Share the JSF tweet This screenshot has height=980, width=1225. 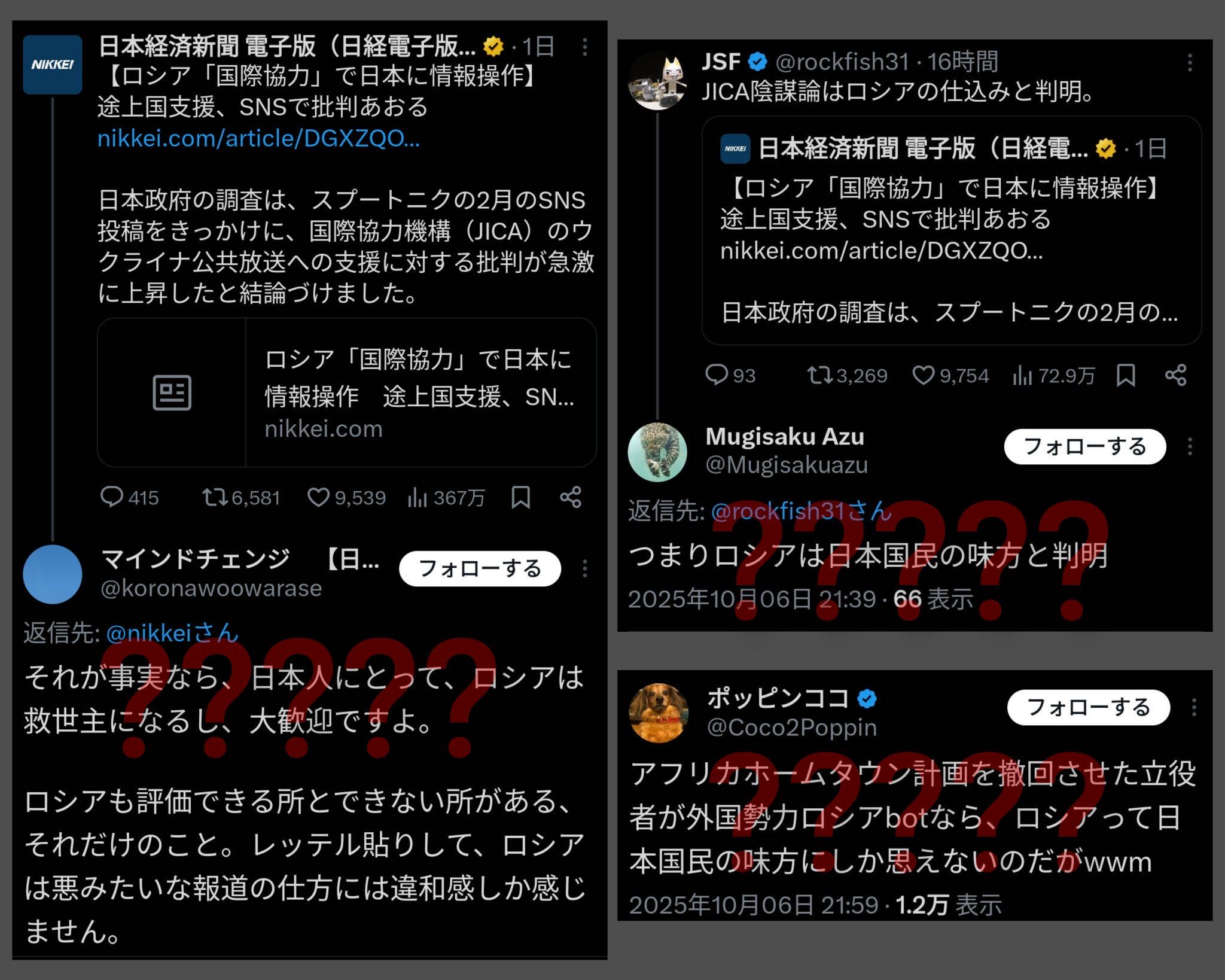1176,376
